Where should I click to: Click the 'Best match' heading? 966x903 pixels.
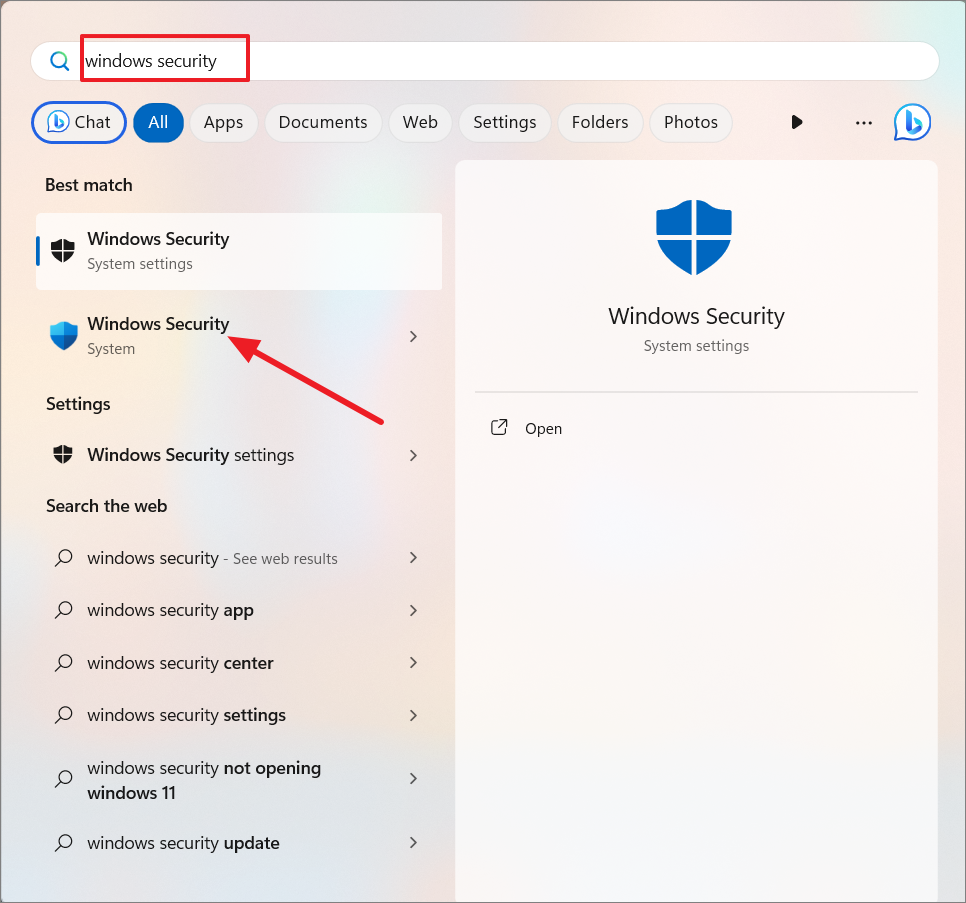tap(89, 185)
